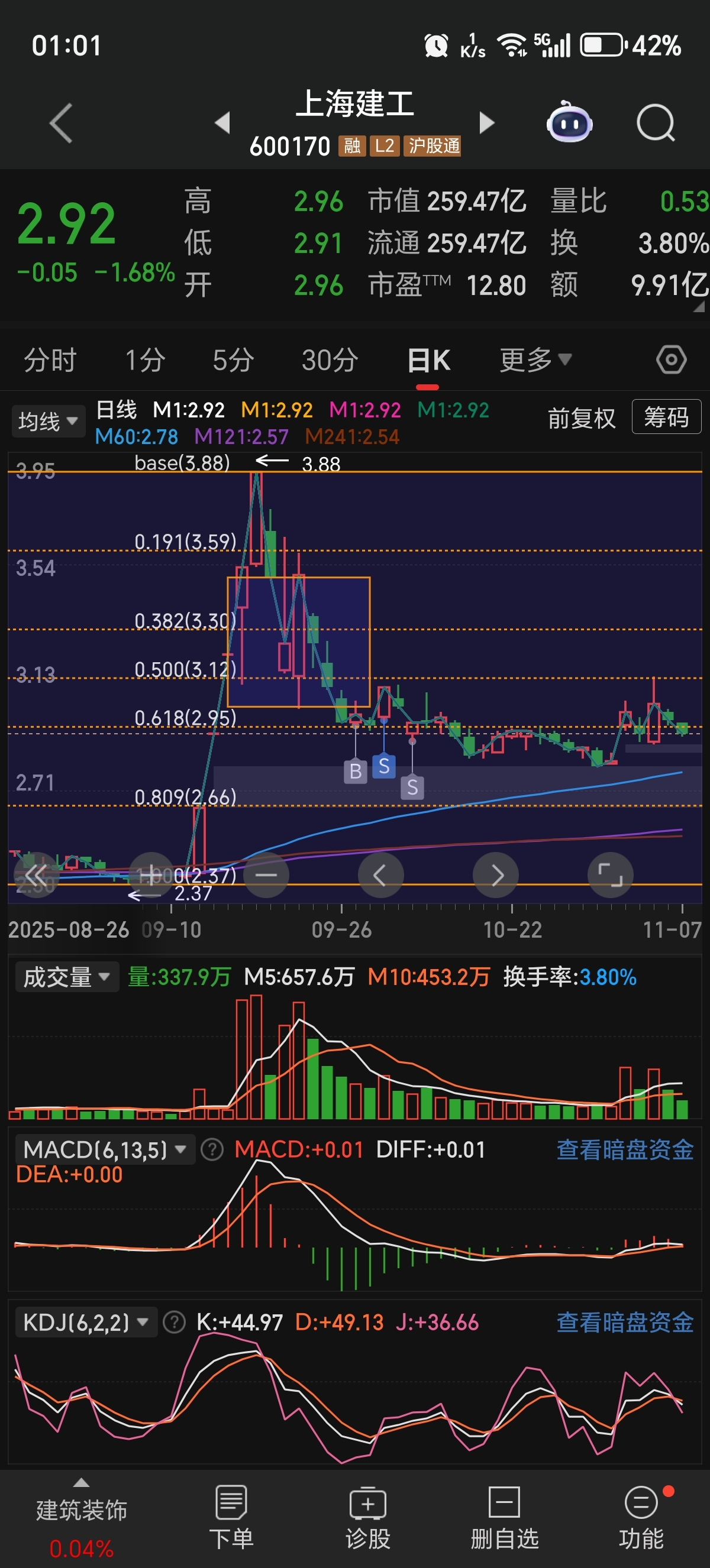Tap the 09-26 date axis label

pos(341,929)
